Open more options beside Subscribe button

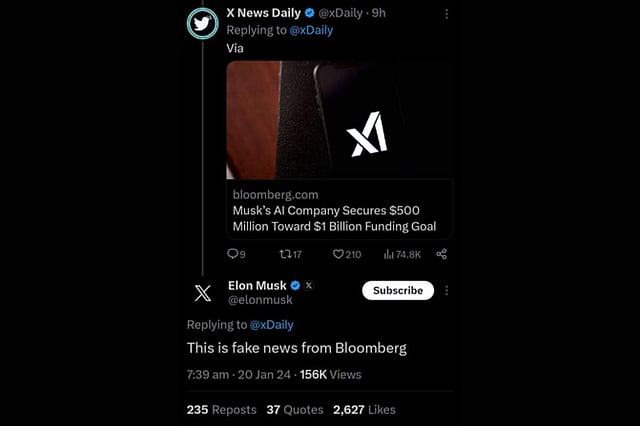tap(446, 291)
